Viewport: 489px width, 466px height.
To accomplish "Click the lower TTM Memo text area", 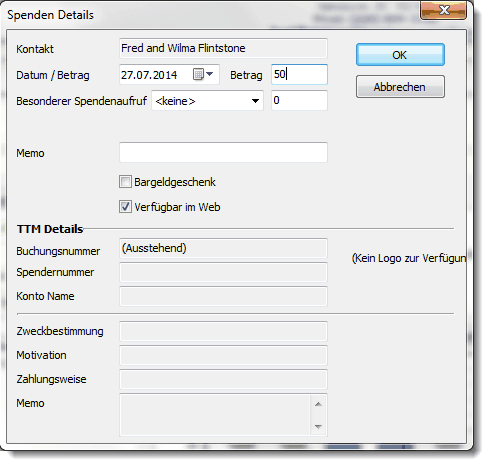I will [x=215, y=415].
